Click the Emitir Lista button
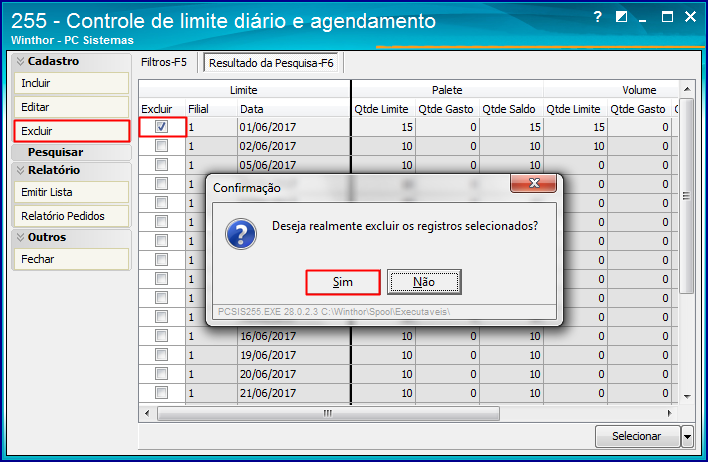 [71, 192]
